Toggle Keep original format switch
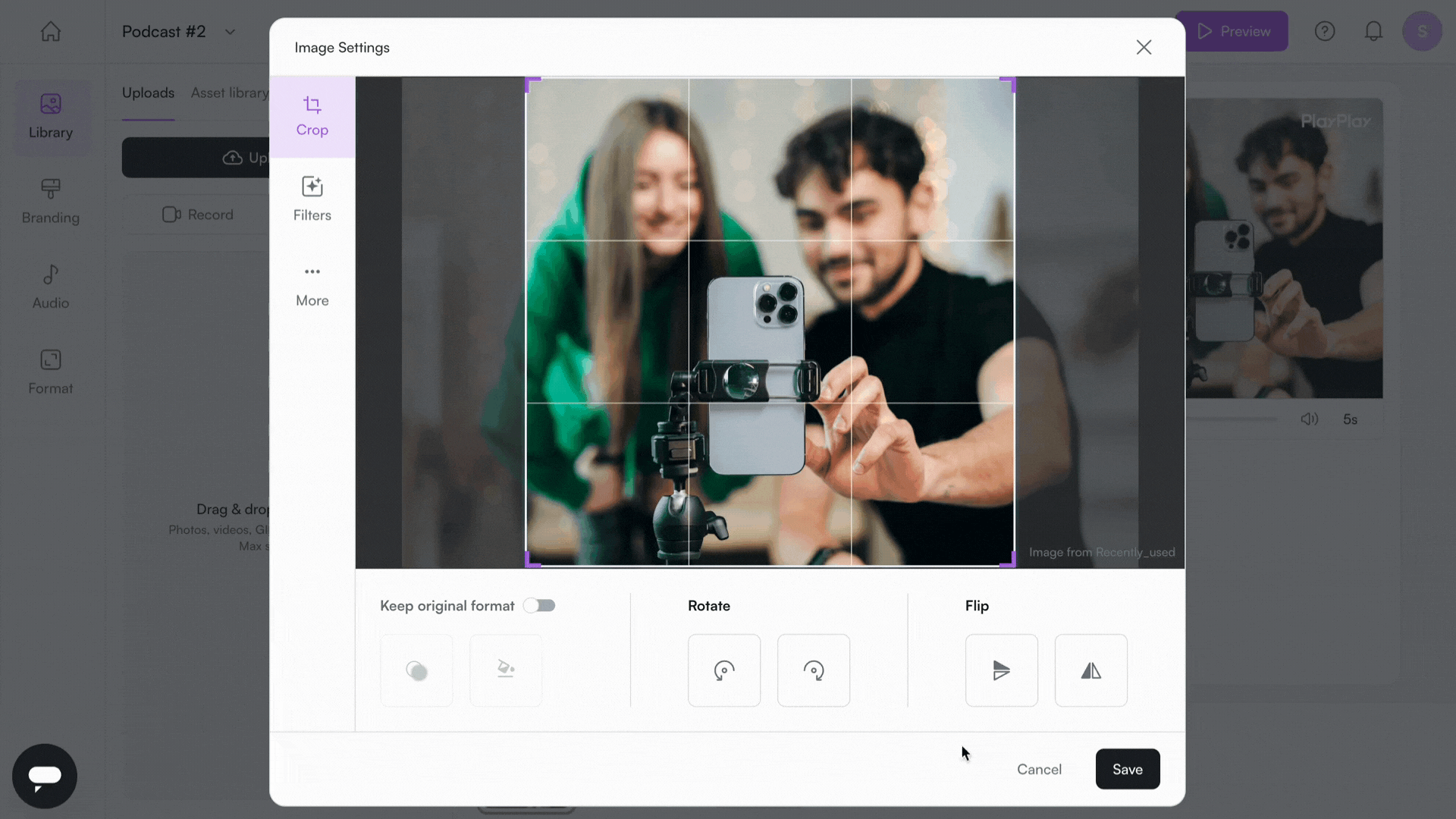 (539, 605)
